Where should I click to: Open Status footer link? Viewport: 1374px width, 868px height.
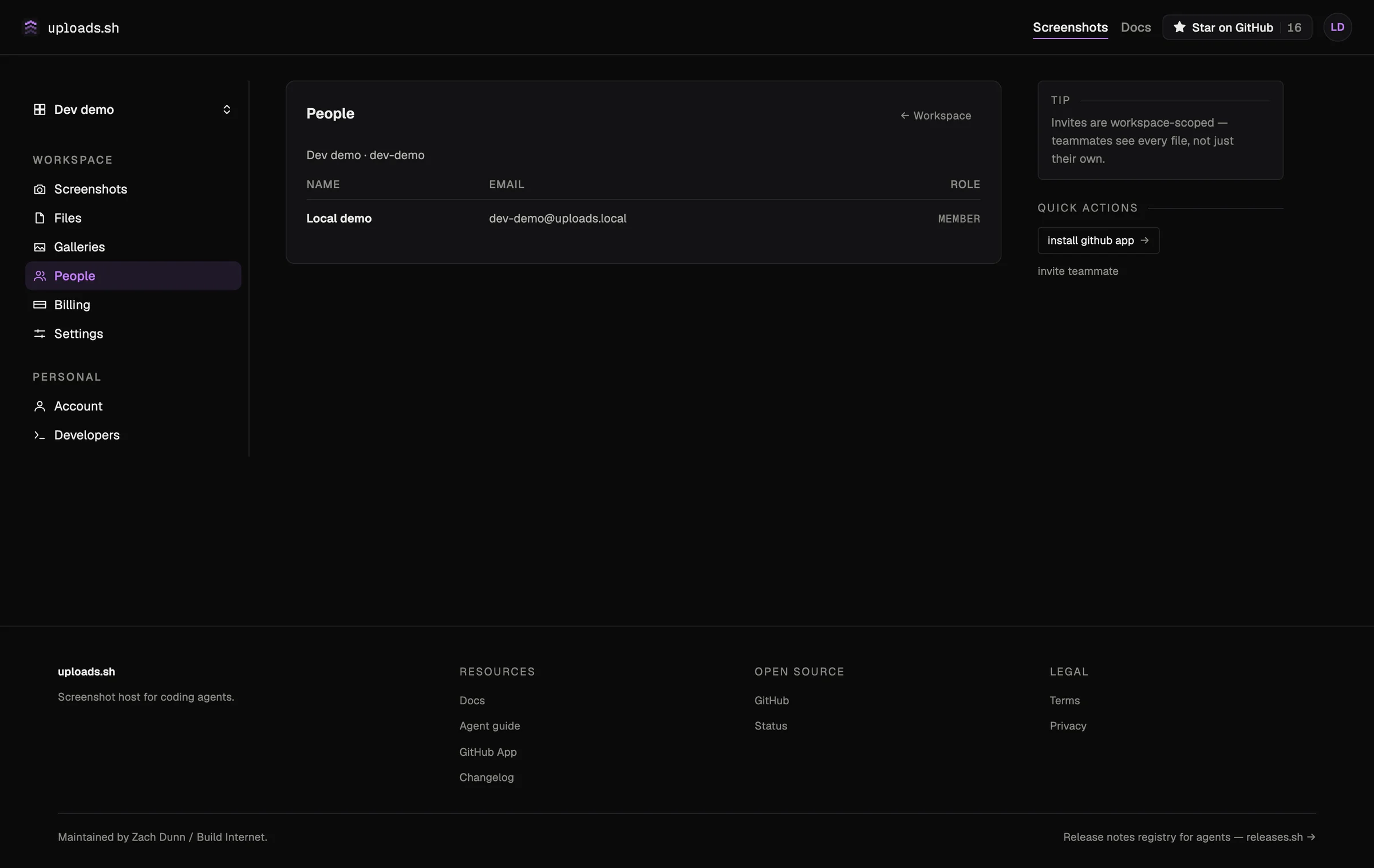point(771,726)
